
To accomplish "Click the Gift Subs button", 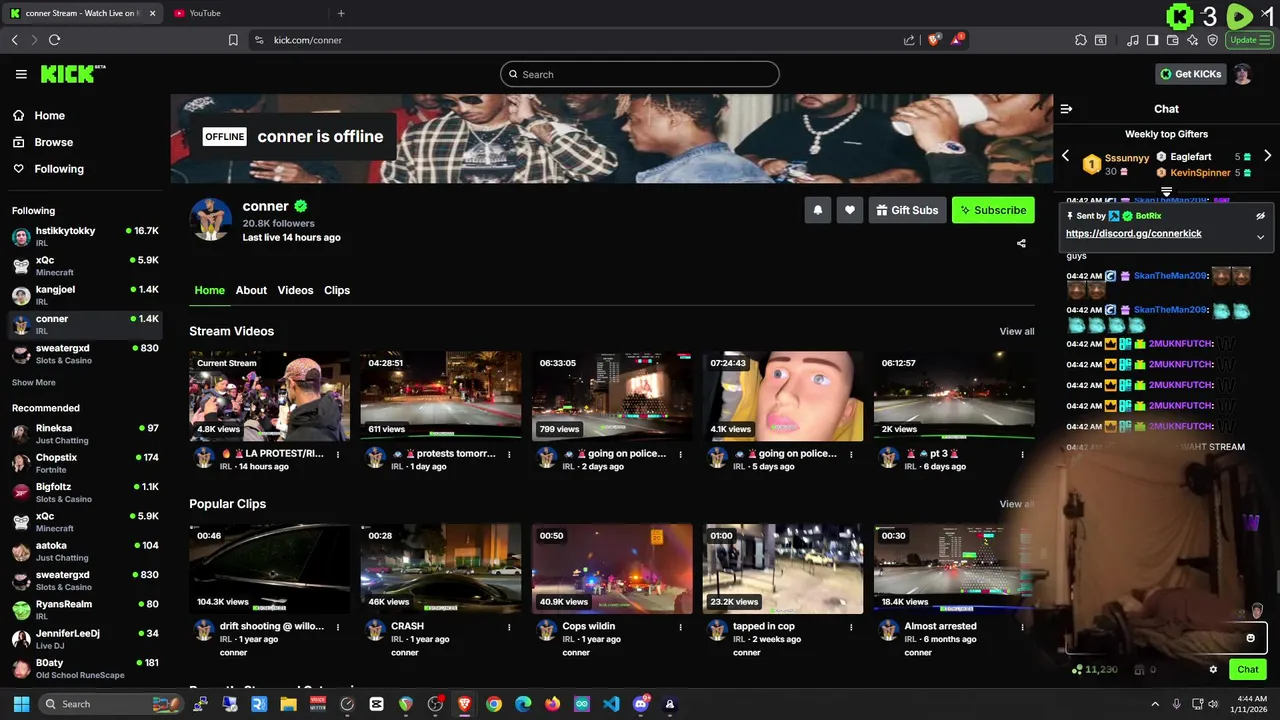I will (x=907, y=210).
